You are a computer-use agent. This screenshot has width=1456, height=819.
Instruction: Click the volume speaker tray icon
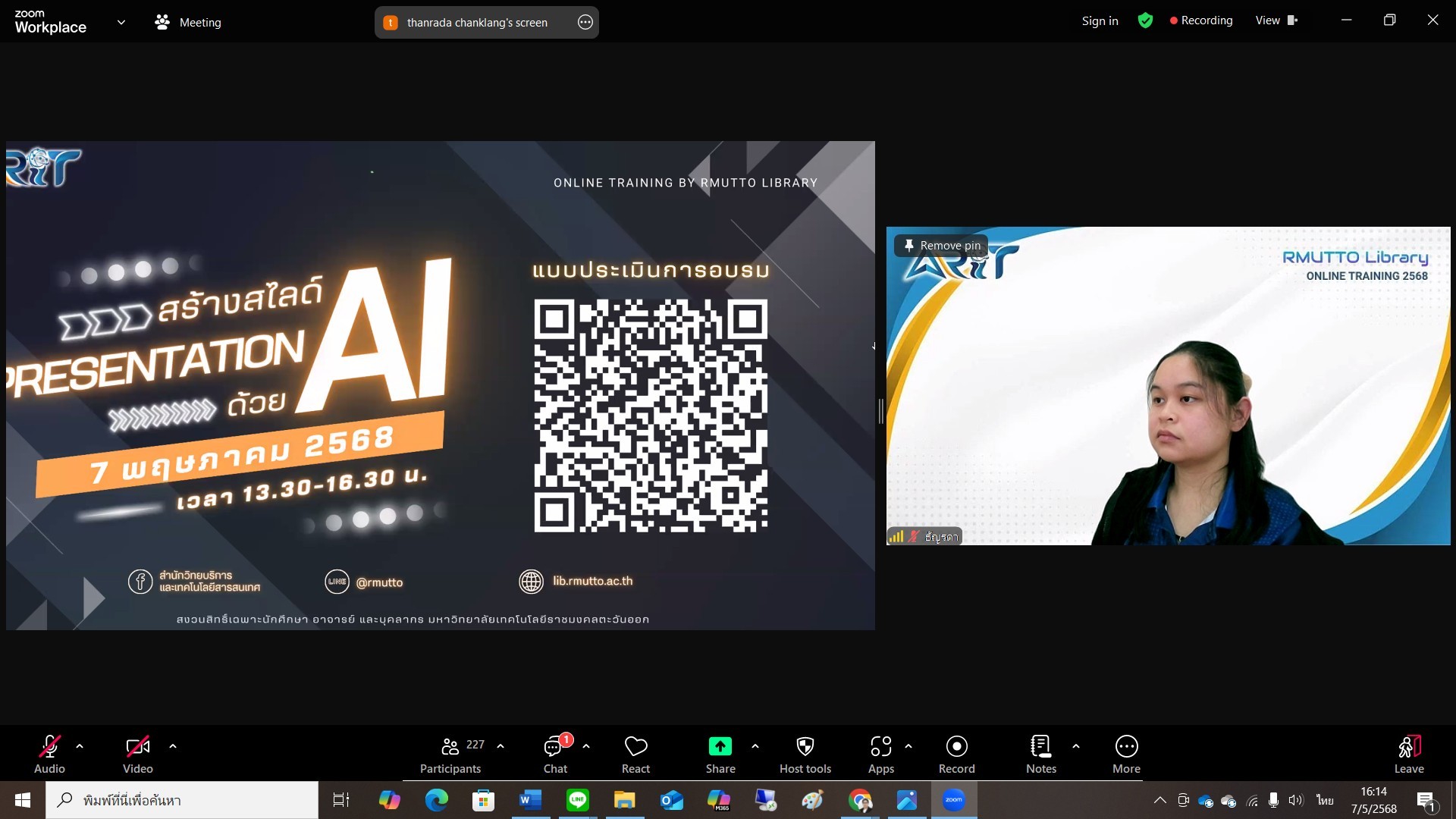[x=1296, y=800]
